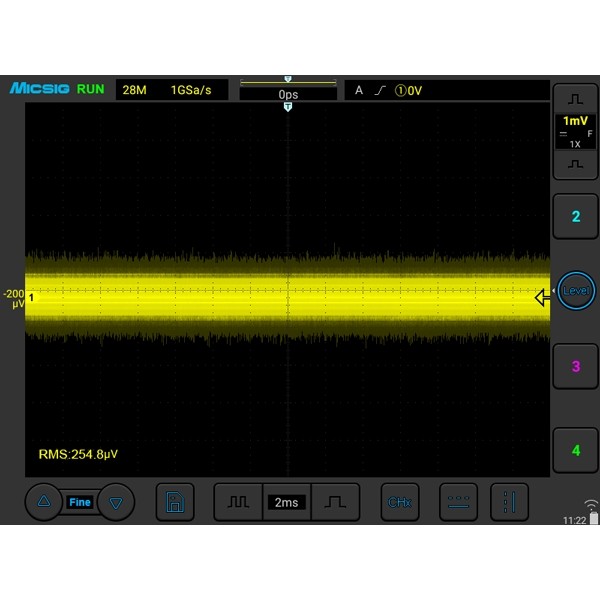Tap the trigger position T marker on the grid
Screen dimensions: 600x600
(x=288, y=107)
